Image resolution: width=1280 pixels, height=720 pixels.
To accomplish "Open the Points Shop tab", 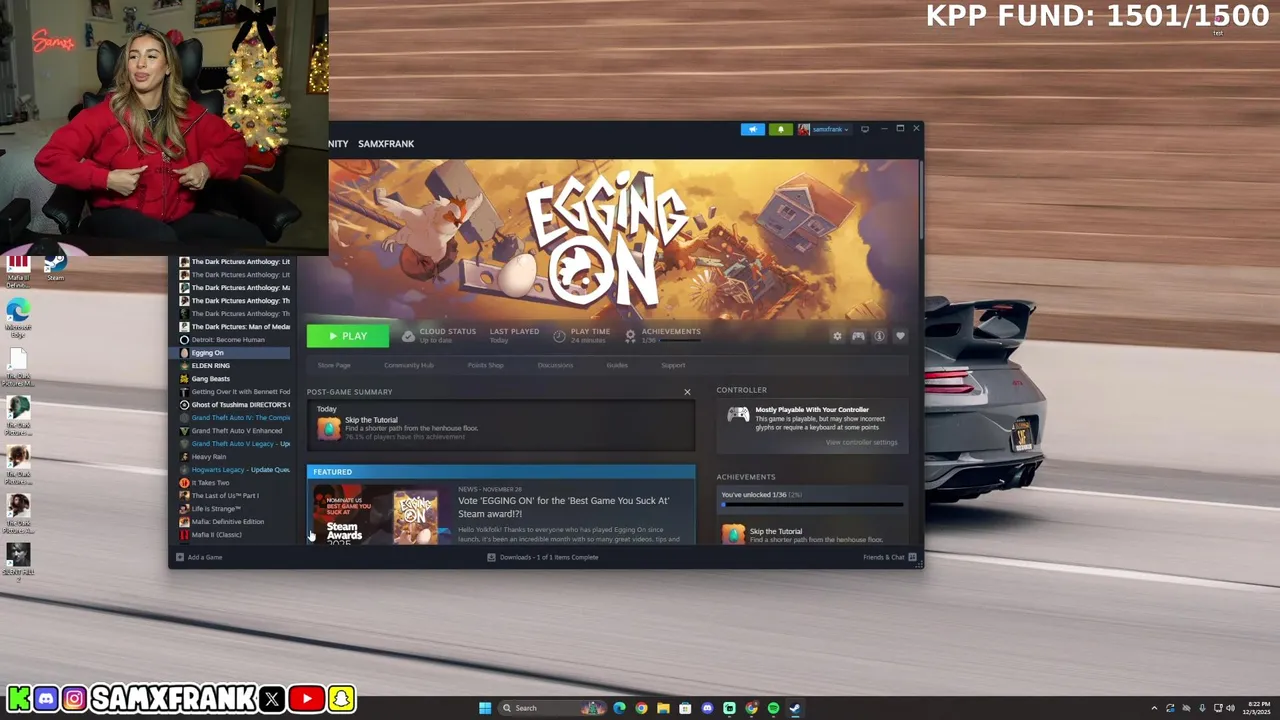I will click(485, 365).
